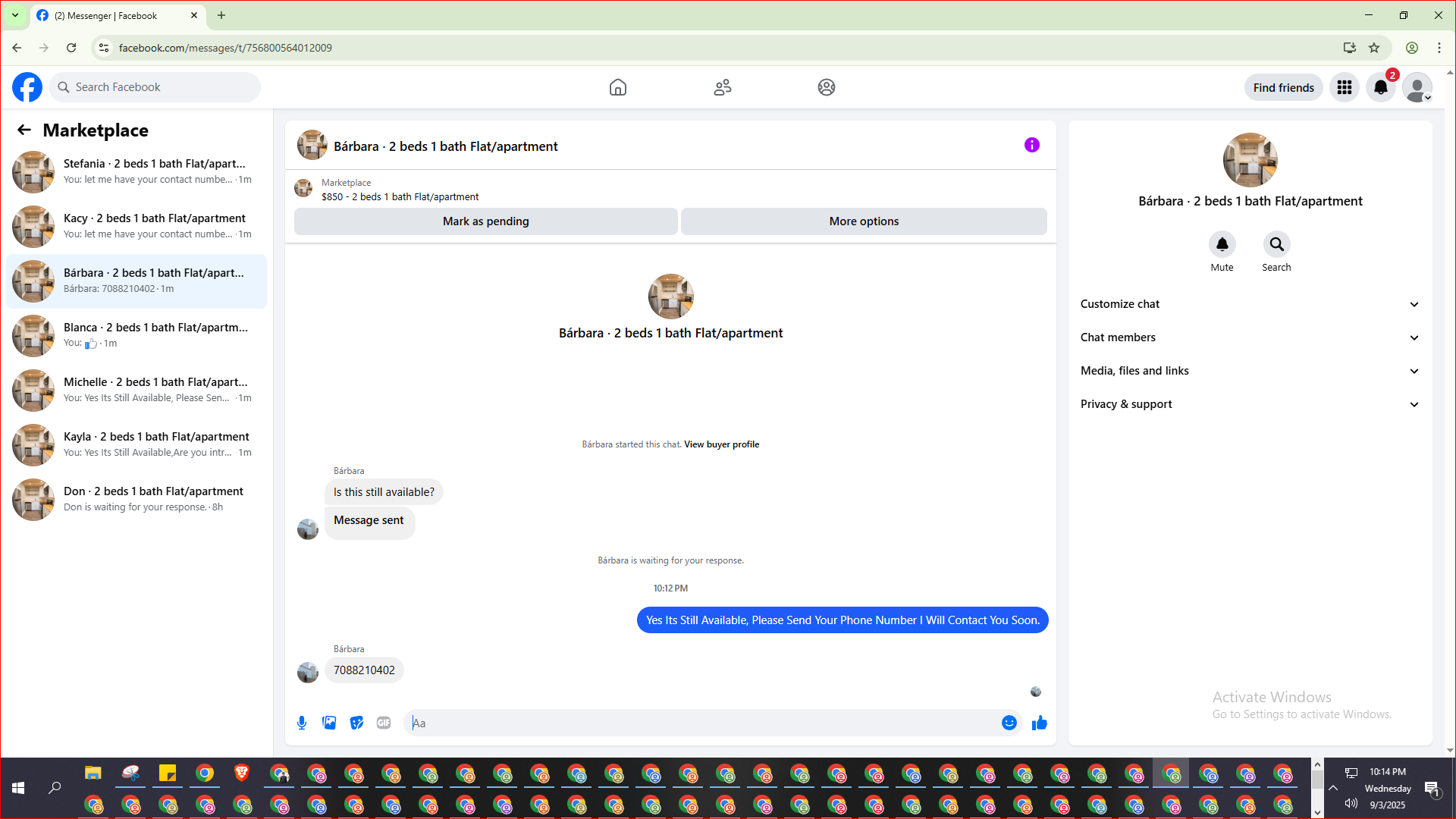Open the Windows Start menu
The width and height of the screenshot is (1456, 819).
coord(18,789)
